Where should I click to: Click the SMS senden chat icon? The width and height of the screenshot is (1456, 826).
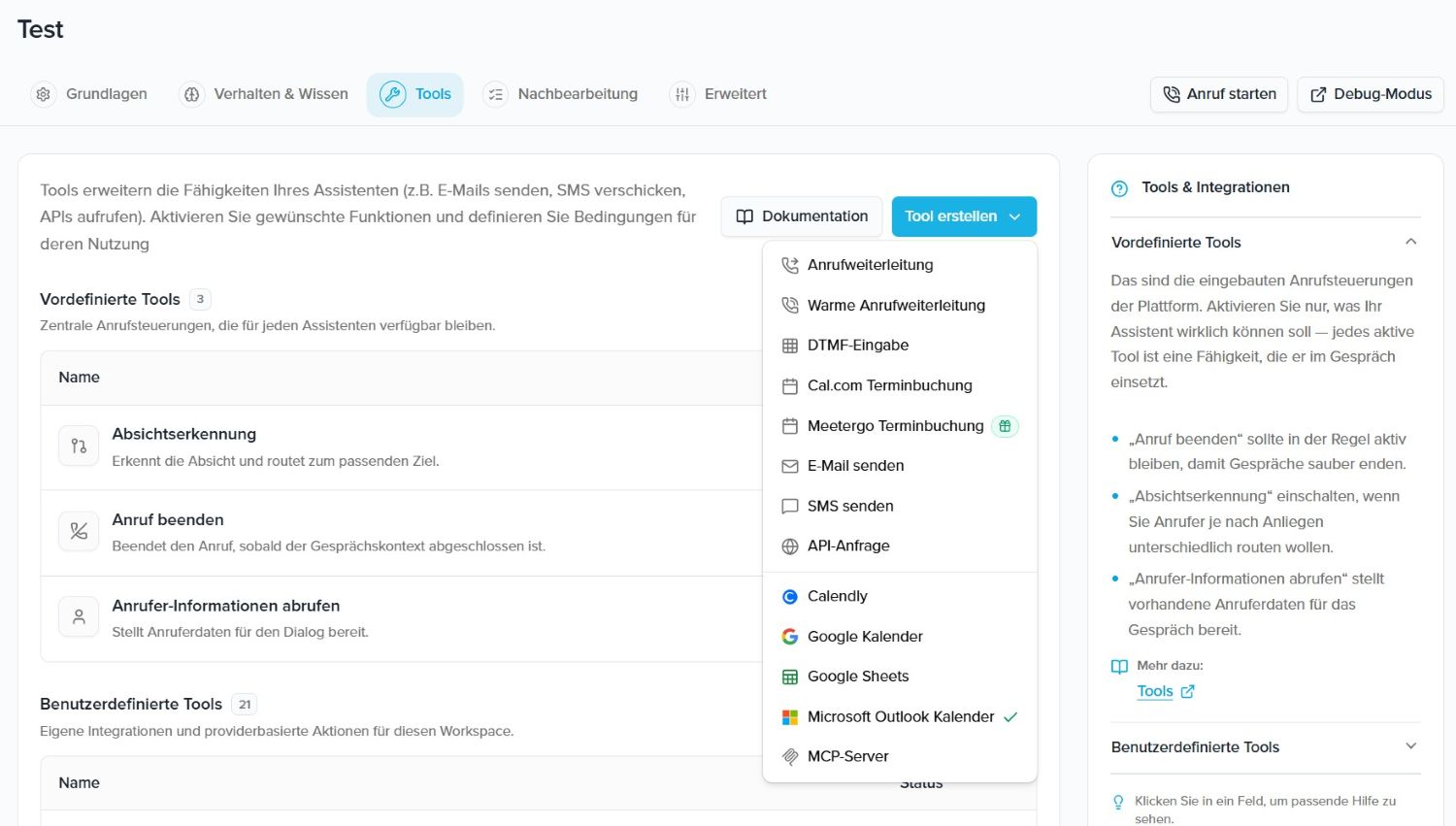pyautogui.click(x=790, y=507)
